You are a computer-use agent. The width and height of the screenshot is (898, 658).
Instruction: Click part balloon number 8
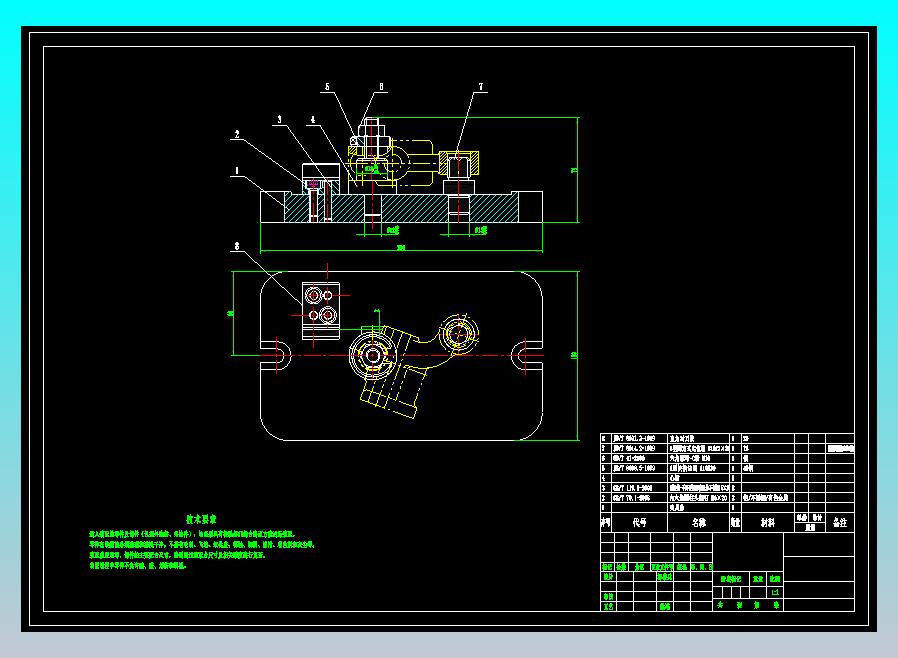[237, 246]
